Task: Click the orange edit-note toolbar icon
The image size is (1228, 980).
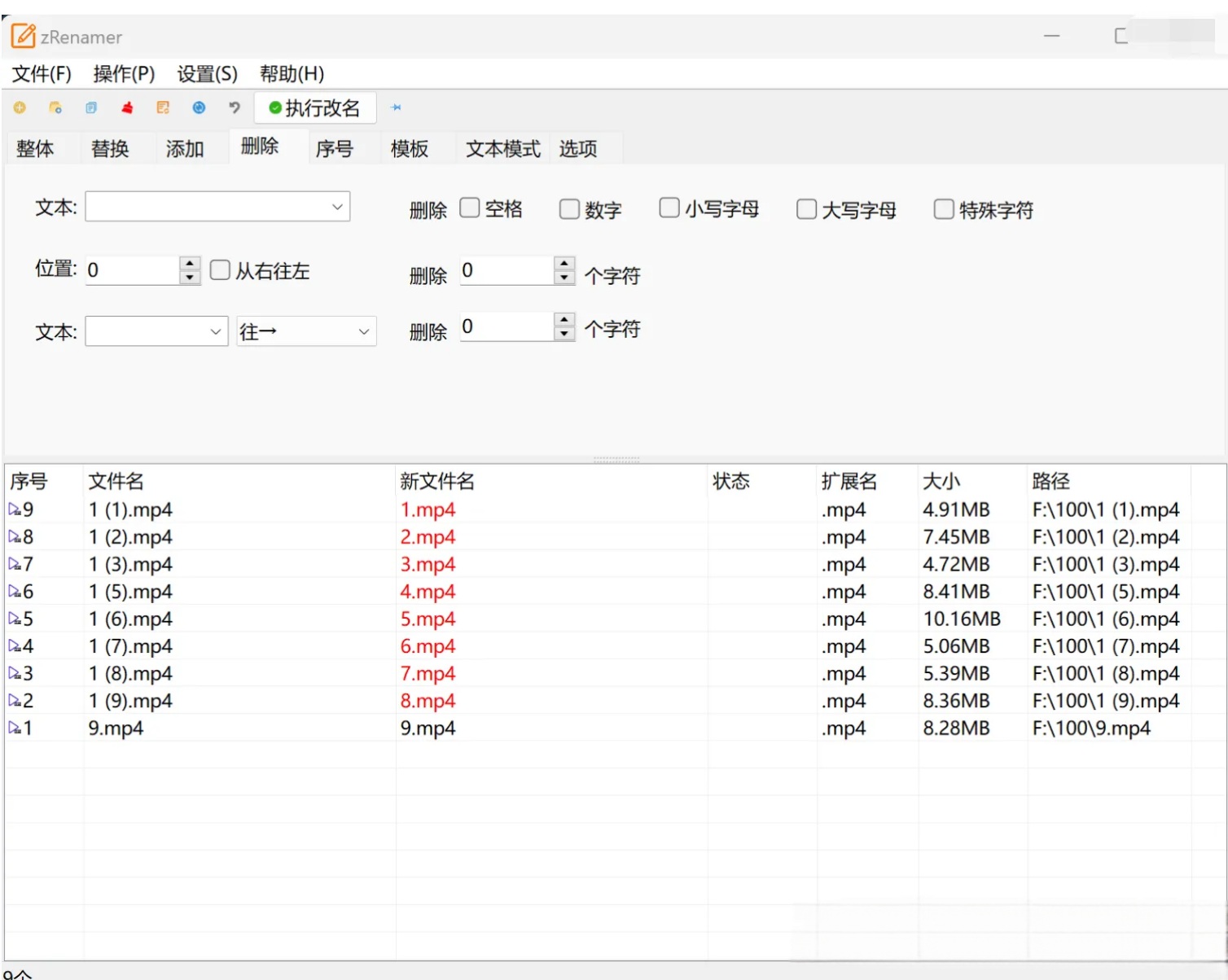Action: click(x=163, y=107)
